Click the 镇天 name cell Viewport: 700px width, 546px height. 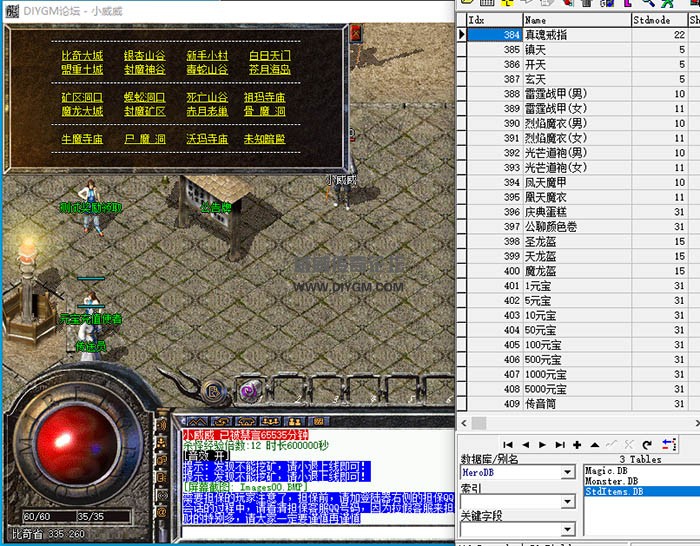tap(577, 50)
